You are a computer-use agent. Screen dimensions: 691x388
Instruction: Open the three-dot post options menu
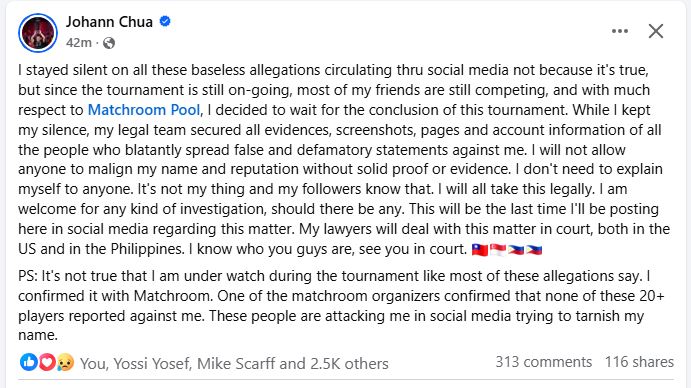point(620,31)
